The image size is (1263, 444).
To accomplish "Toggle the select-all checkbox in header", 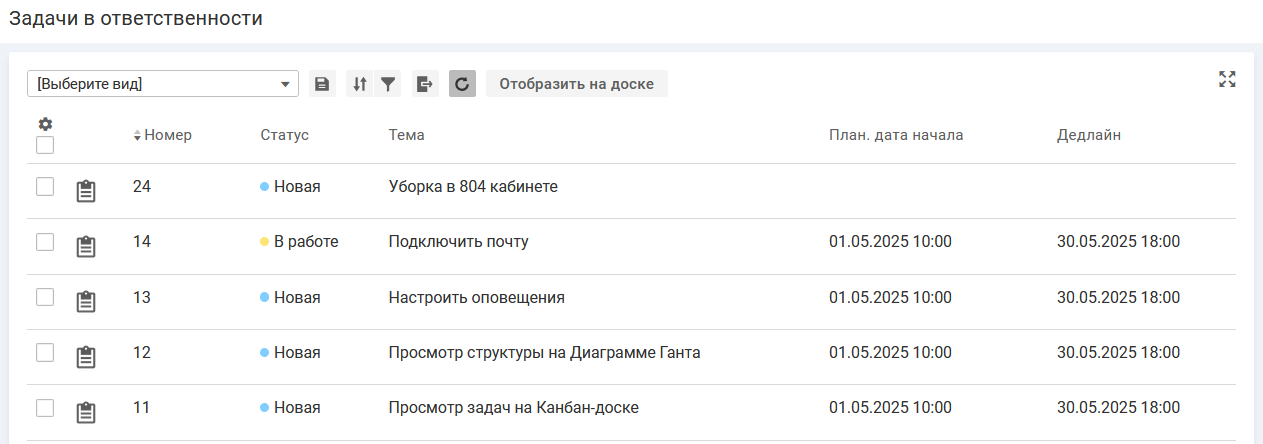I will 45,145.
